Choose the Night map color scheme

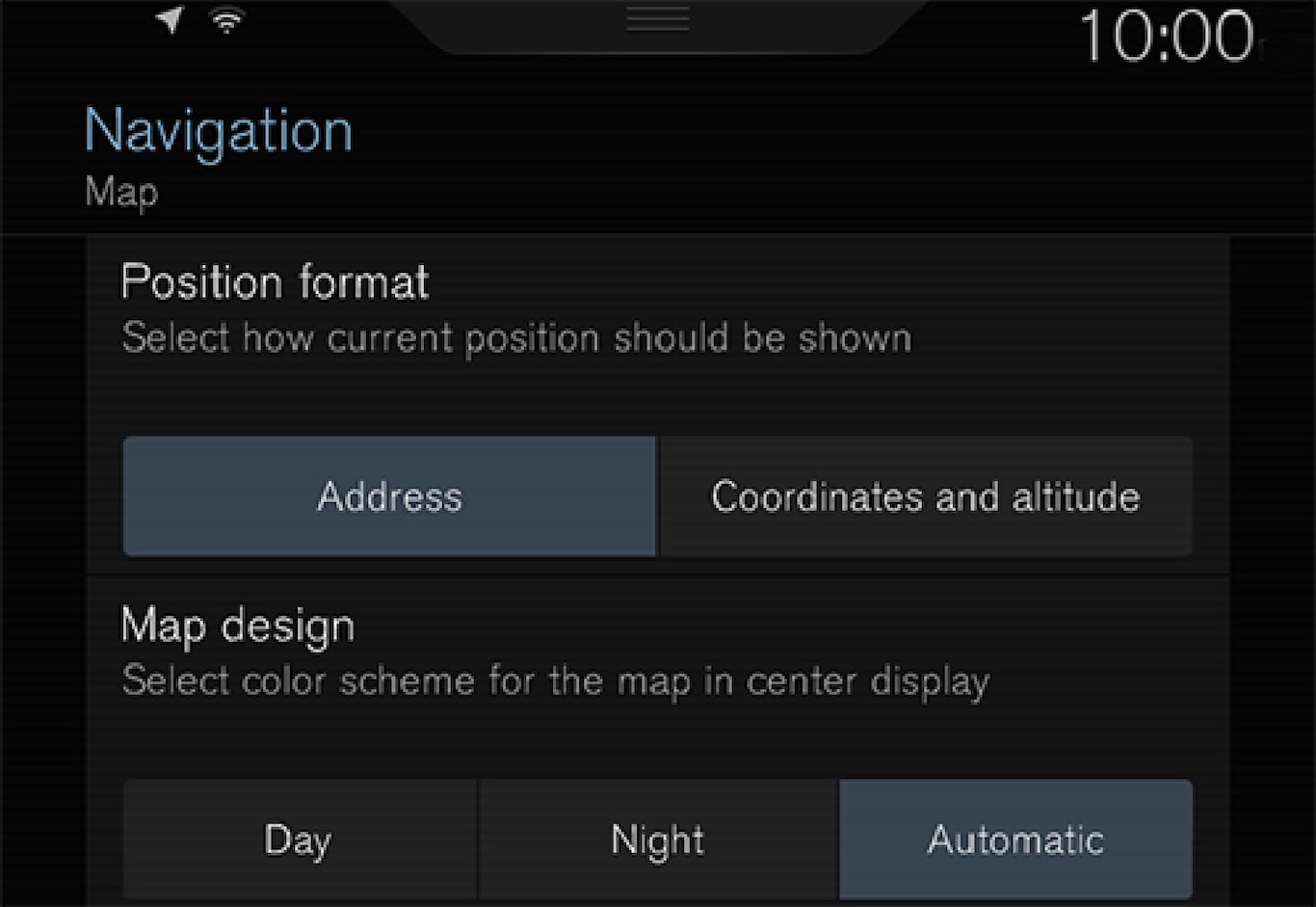[x=658, y=840]
